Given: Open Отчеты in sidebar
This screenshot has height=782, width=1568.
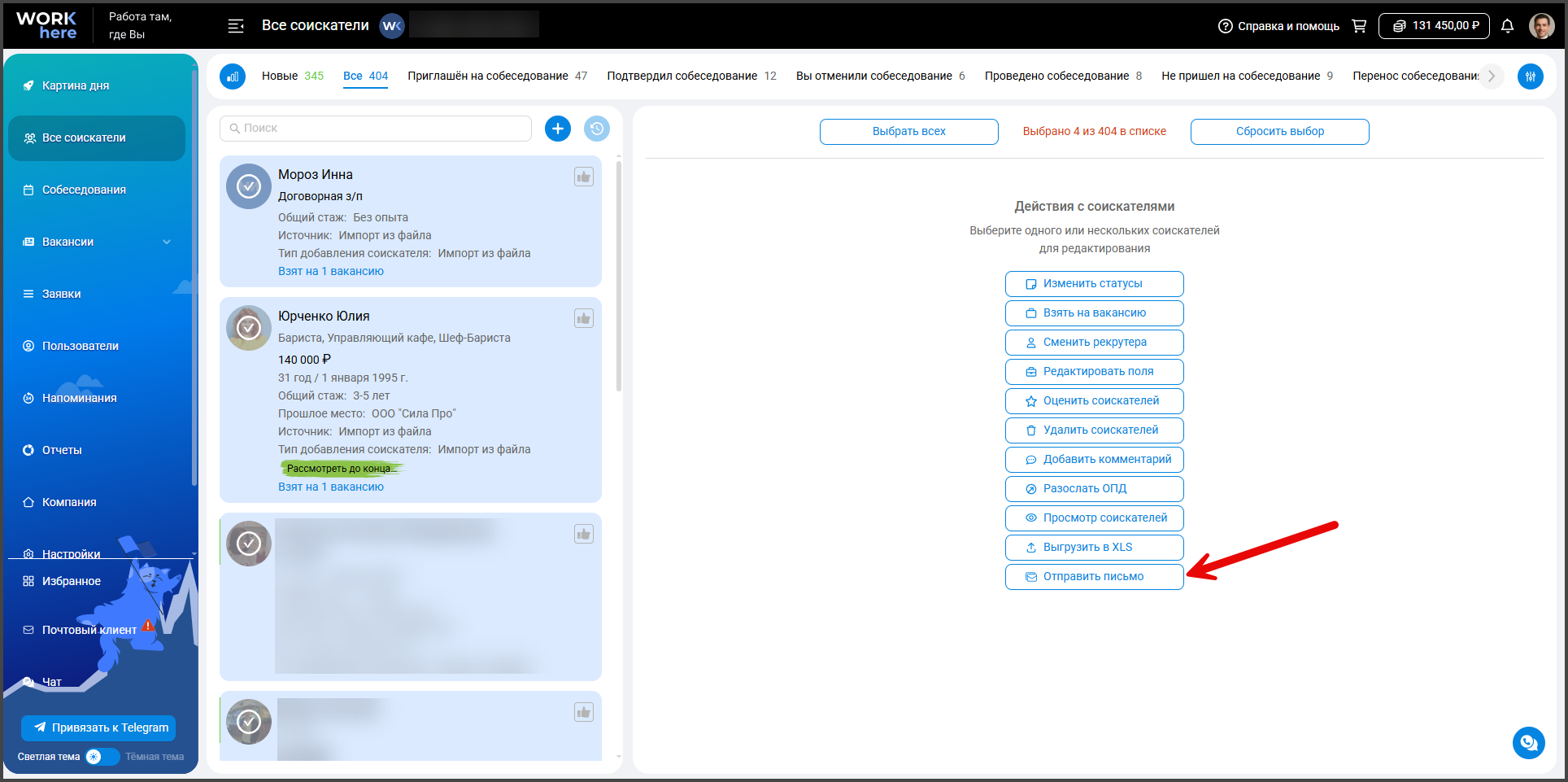Looking at the screenshot, I should pyautogui.click(x=97, y=450).
